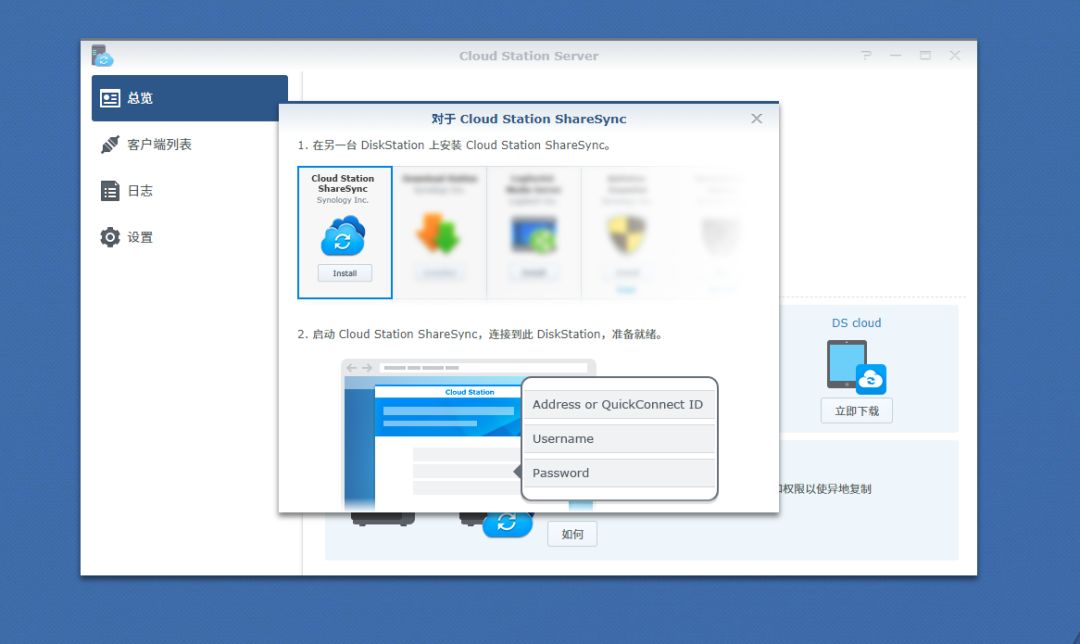Close the 对于 Cloud Station ShareSync dialog
The height and width of the screenshot is (644, 1080).
tap(756, 118)
